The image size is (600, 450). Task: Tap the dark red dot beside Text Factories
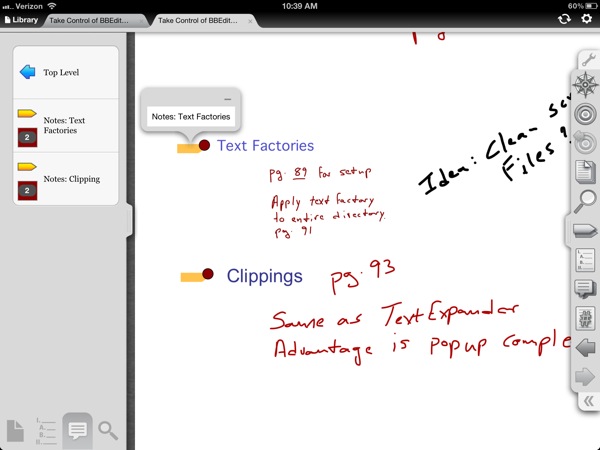tap(204, 145)
